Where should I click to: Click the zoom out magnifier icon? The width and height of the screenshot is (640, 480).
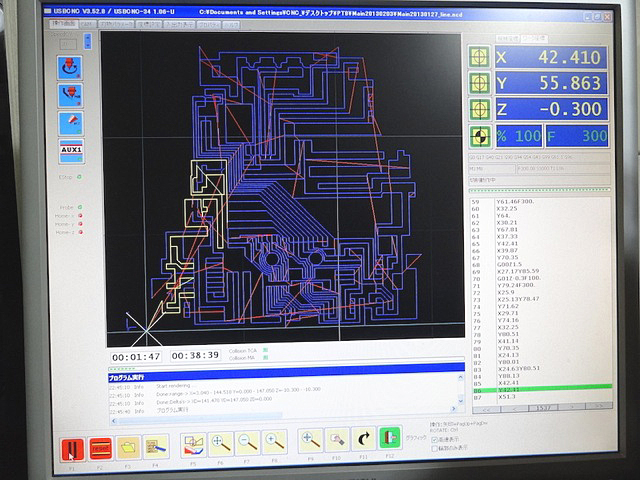248,442
